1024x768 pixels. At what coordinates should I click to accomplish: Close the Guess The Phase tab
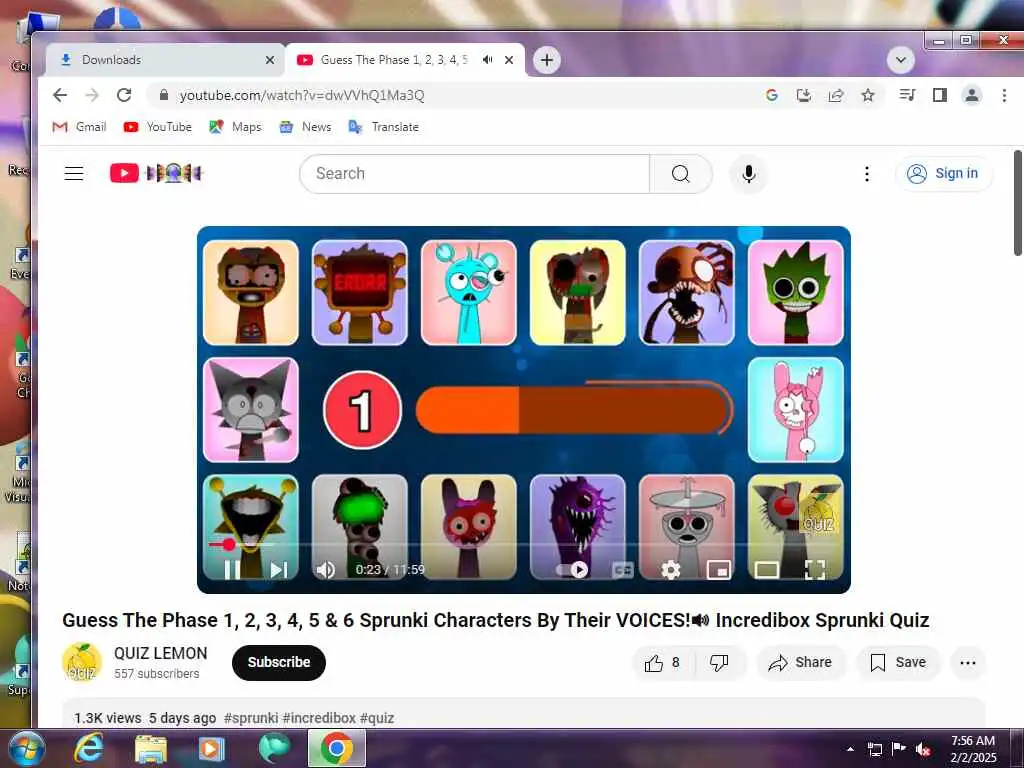[509, 60]
